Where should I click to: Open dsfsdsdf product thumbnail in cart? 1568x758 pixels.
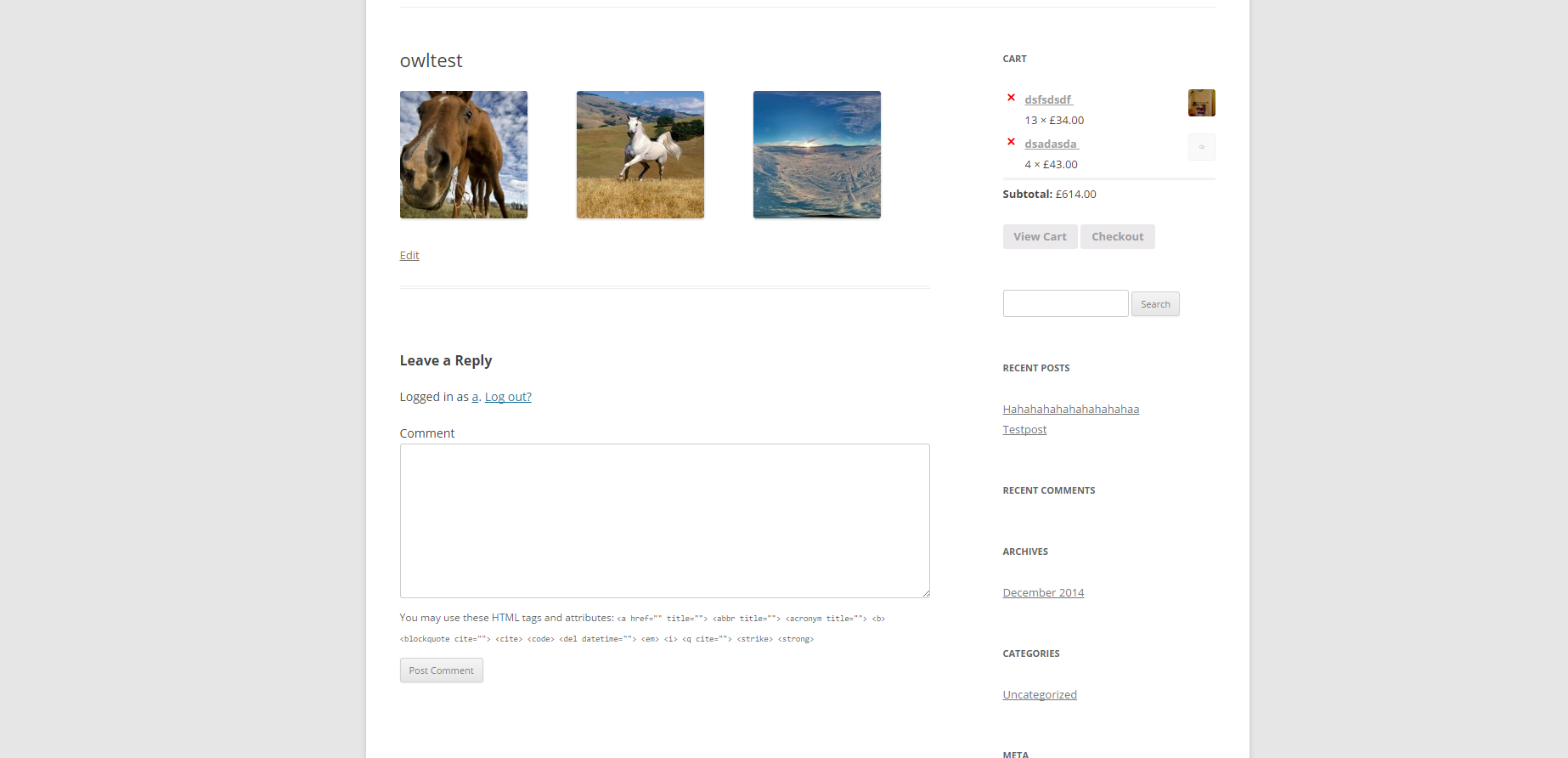click(x=1201, y=103)
